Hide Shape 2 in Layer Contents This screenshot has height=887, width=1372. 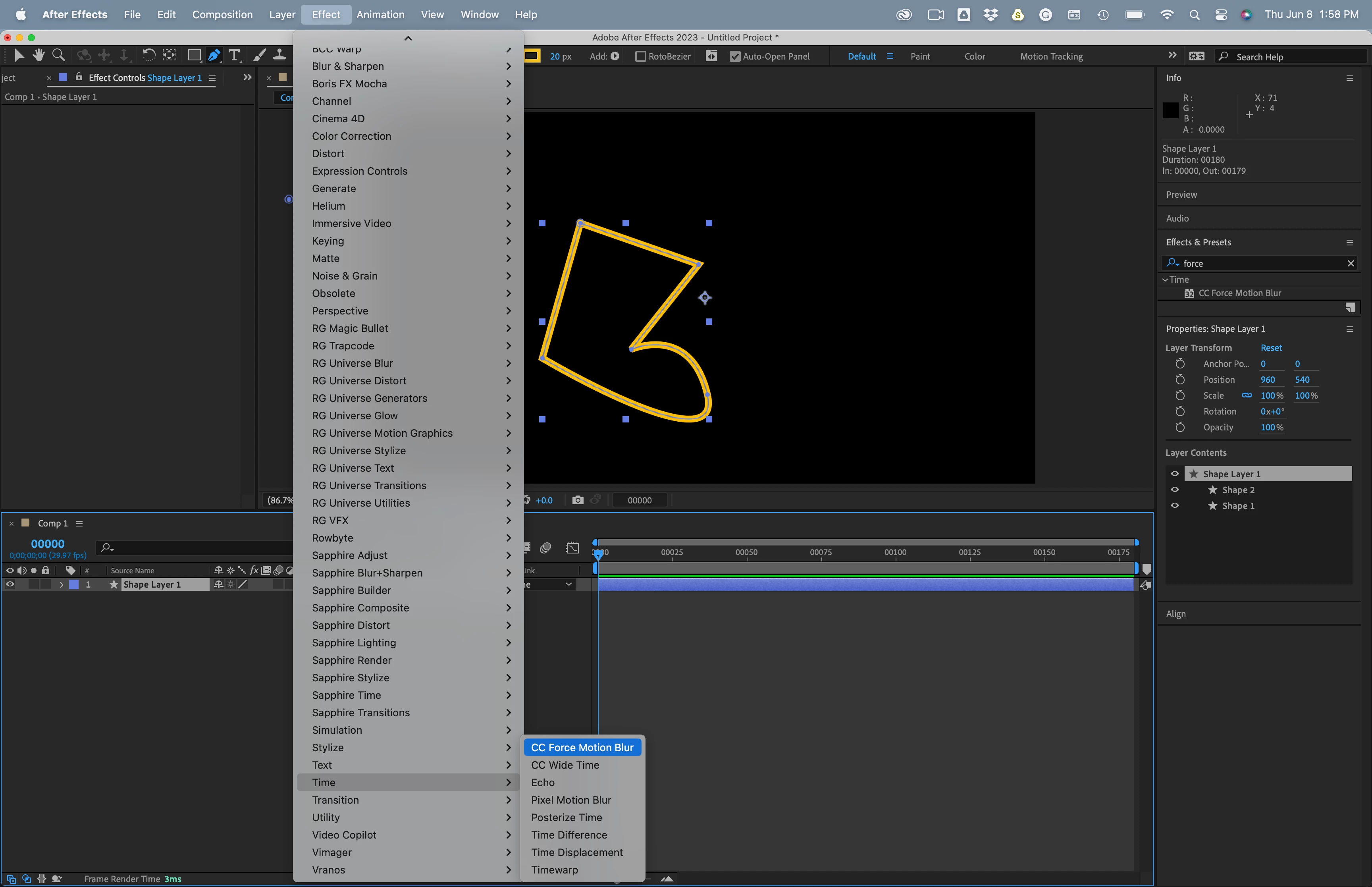[x=1175, y=490]
